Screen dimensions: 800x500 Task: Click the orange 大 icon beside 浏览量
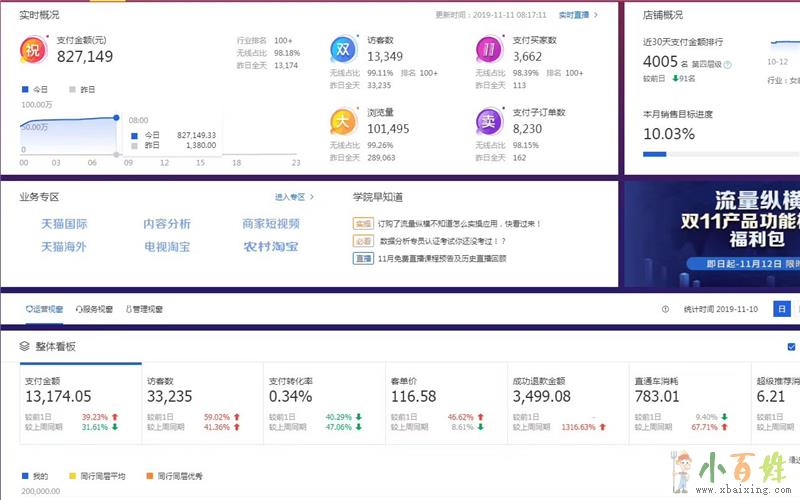(x=343, y=122)
